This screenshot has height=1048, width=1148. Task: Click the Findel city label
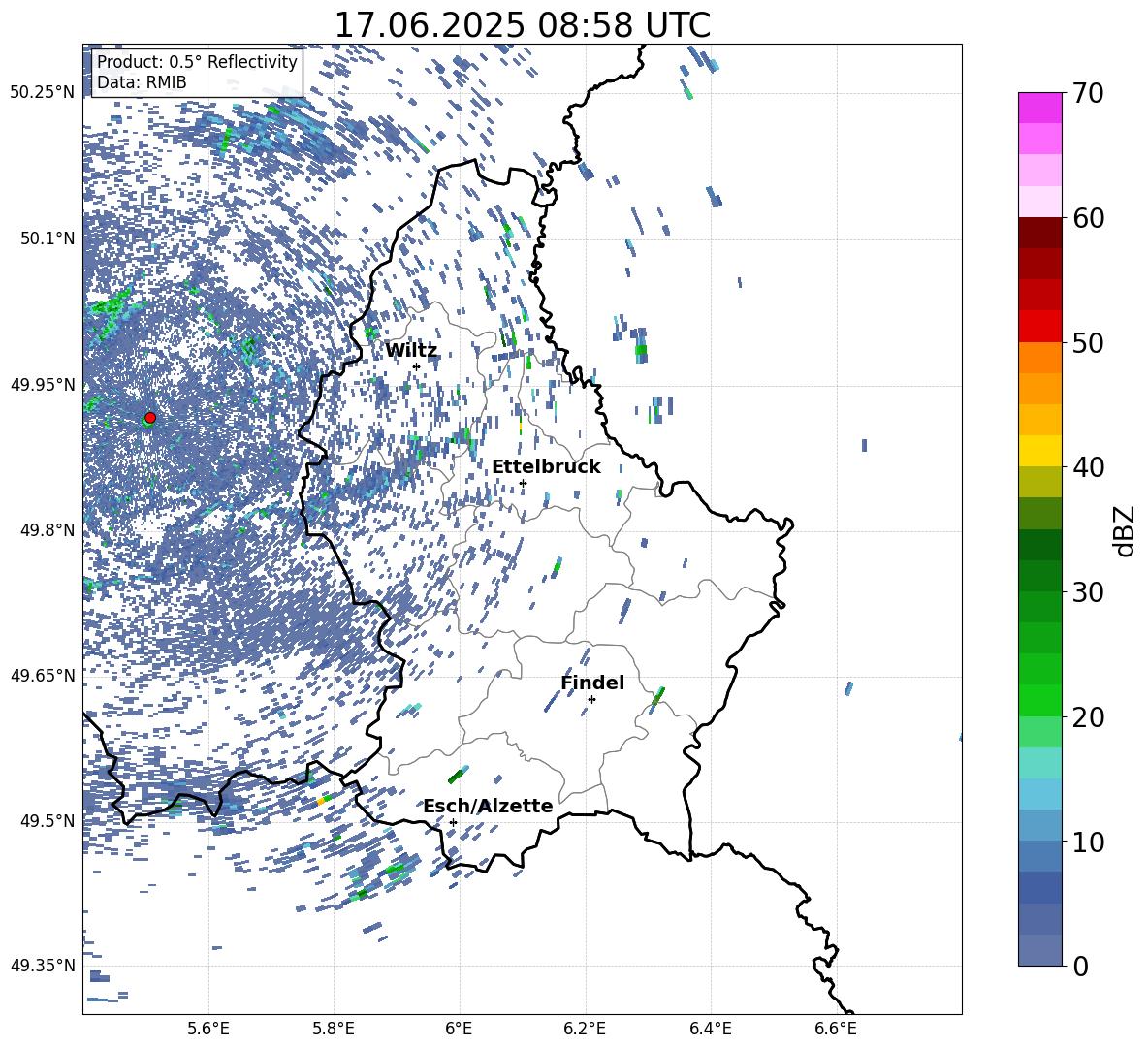tap(592, 683)
